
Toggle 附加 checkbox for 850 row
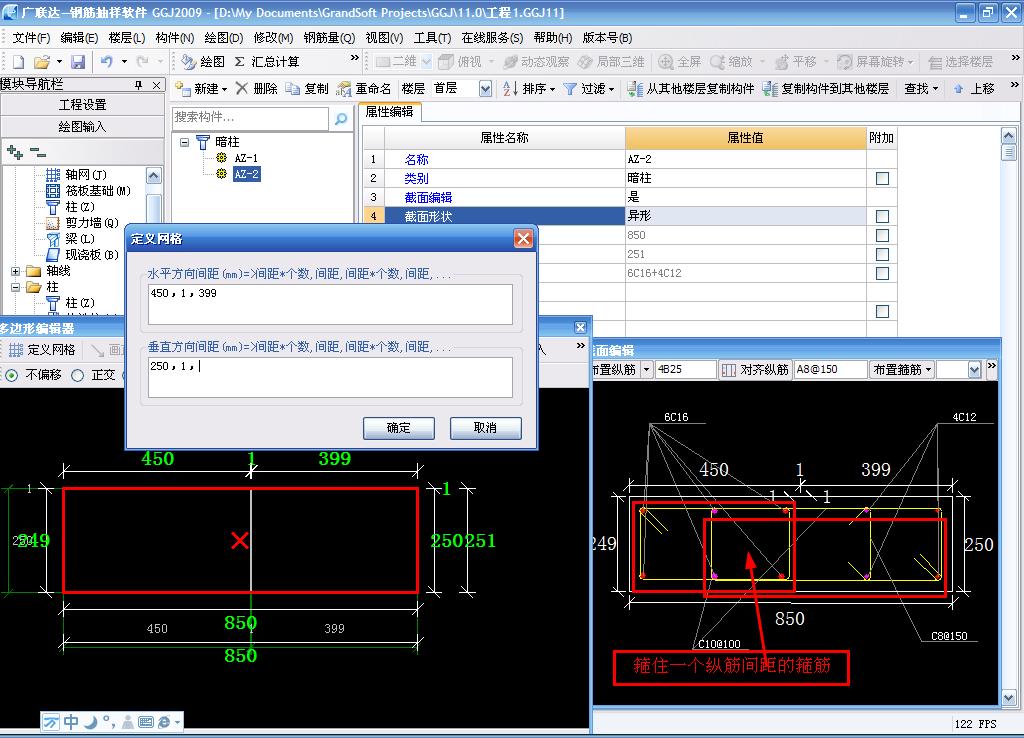coord(882,235)
